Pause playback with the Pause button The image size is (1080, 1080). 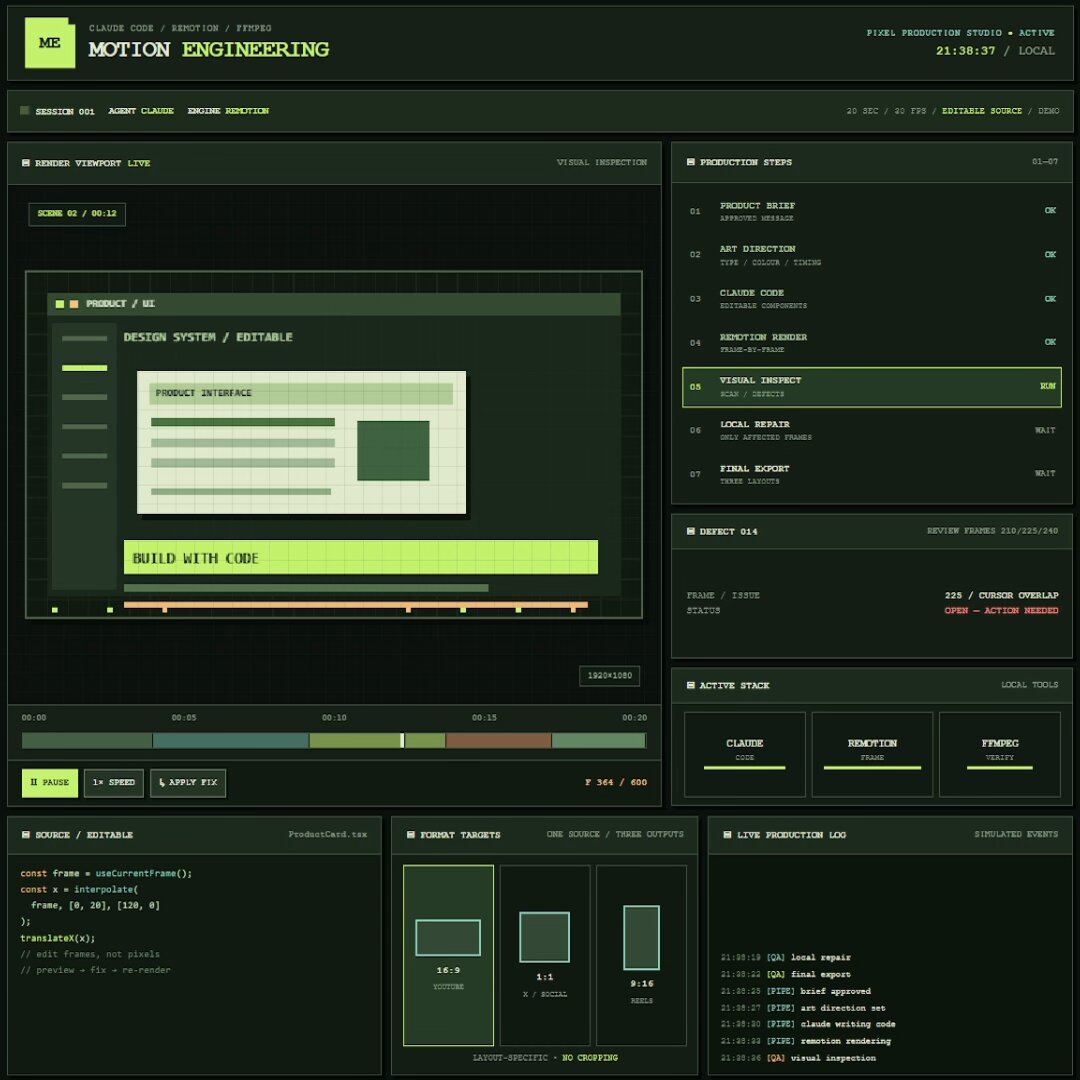pyautogui.click(x=50, y=782)
